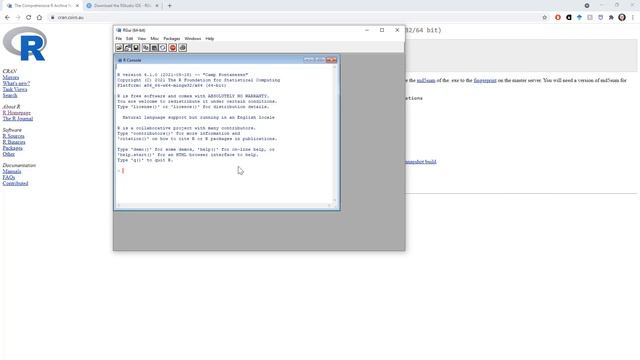Open a new browser tab with plus button
Image resolution: width=640 pixels, height=360 pixels.
169,6
